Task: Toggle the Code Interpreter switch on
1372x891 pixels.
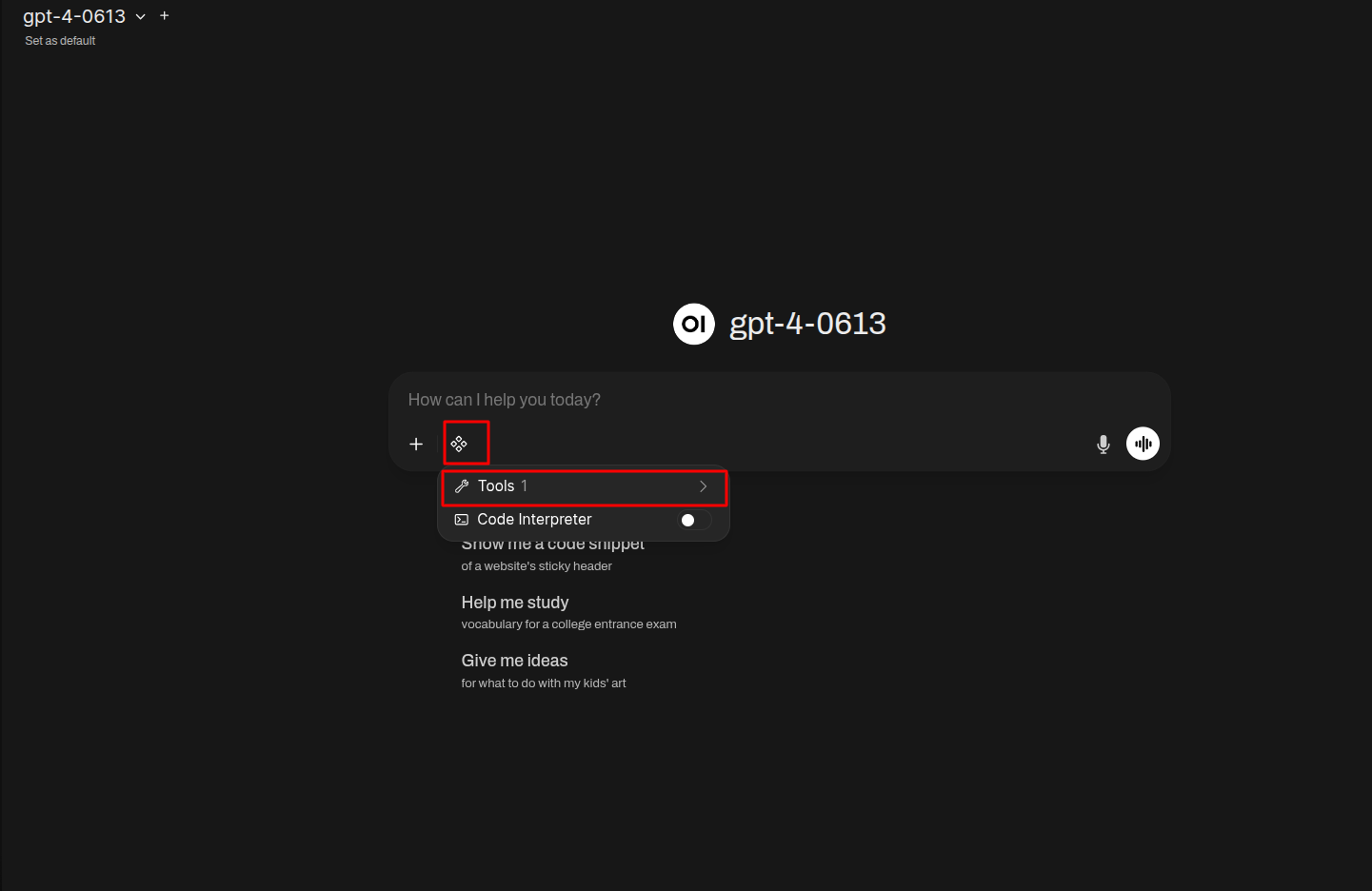Action: click(693, 520)
